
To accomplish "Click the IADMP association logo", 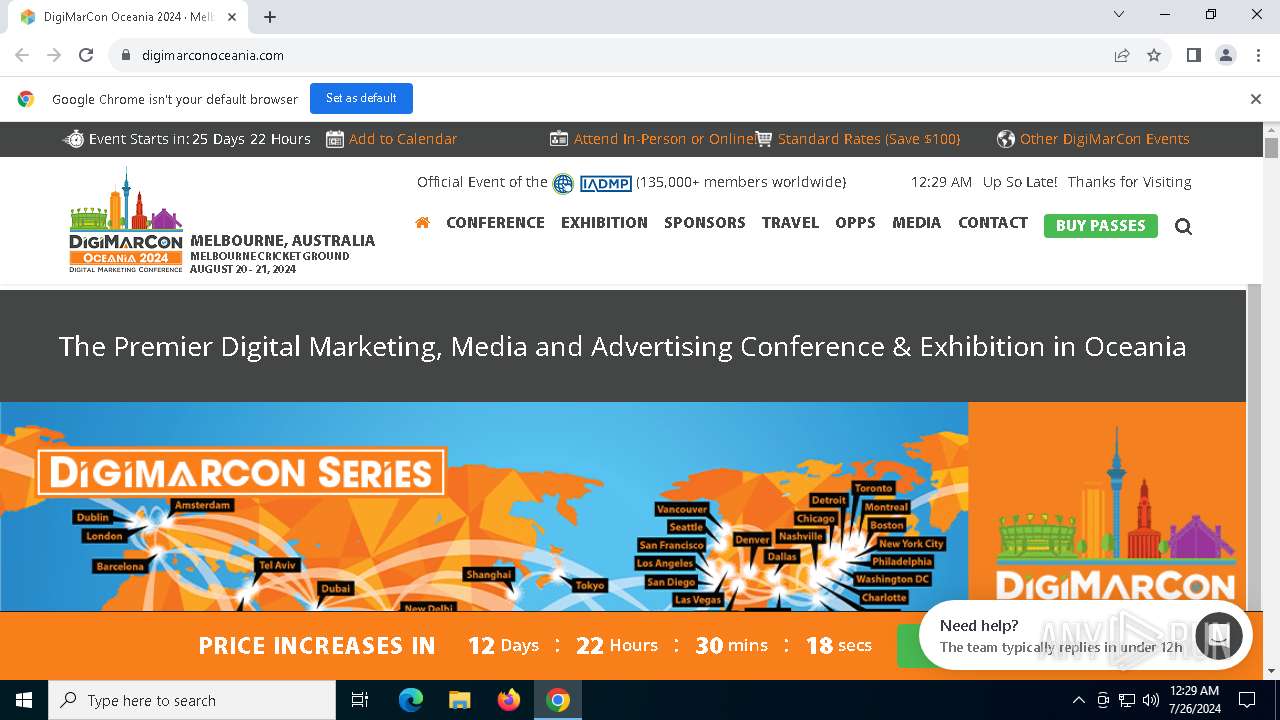I will pyautogui.click(x=605, y=183).
